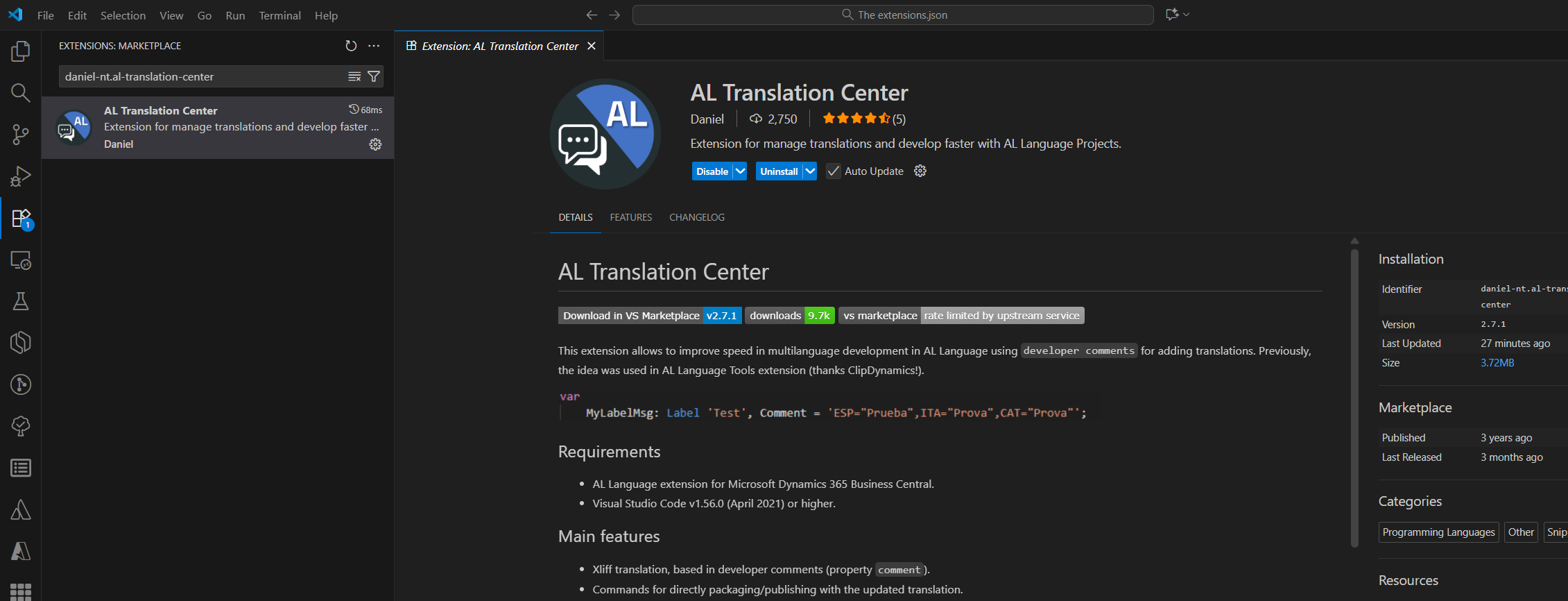The image size is (1568, 601).
Task: Click the Disable button
Action: coord(712,171)
